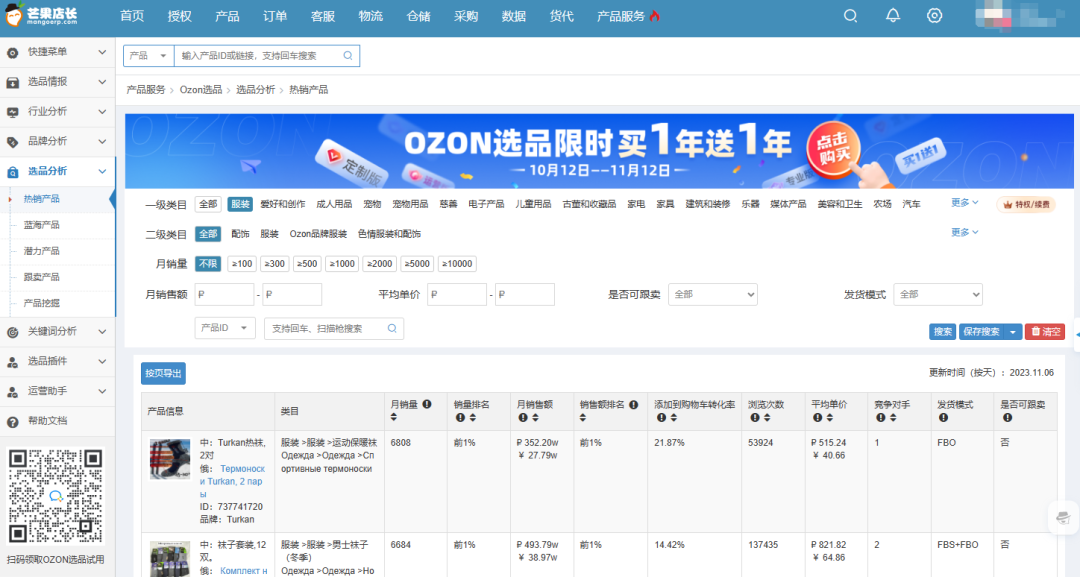Open Ozon选品 breadcrumb link
This screenshot has height=577, width=1080.
point(201,90)
